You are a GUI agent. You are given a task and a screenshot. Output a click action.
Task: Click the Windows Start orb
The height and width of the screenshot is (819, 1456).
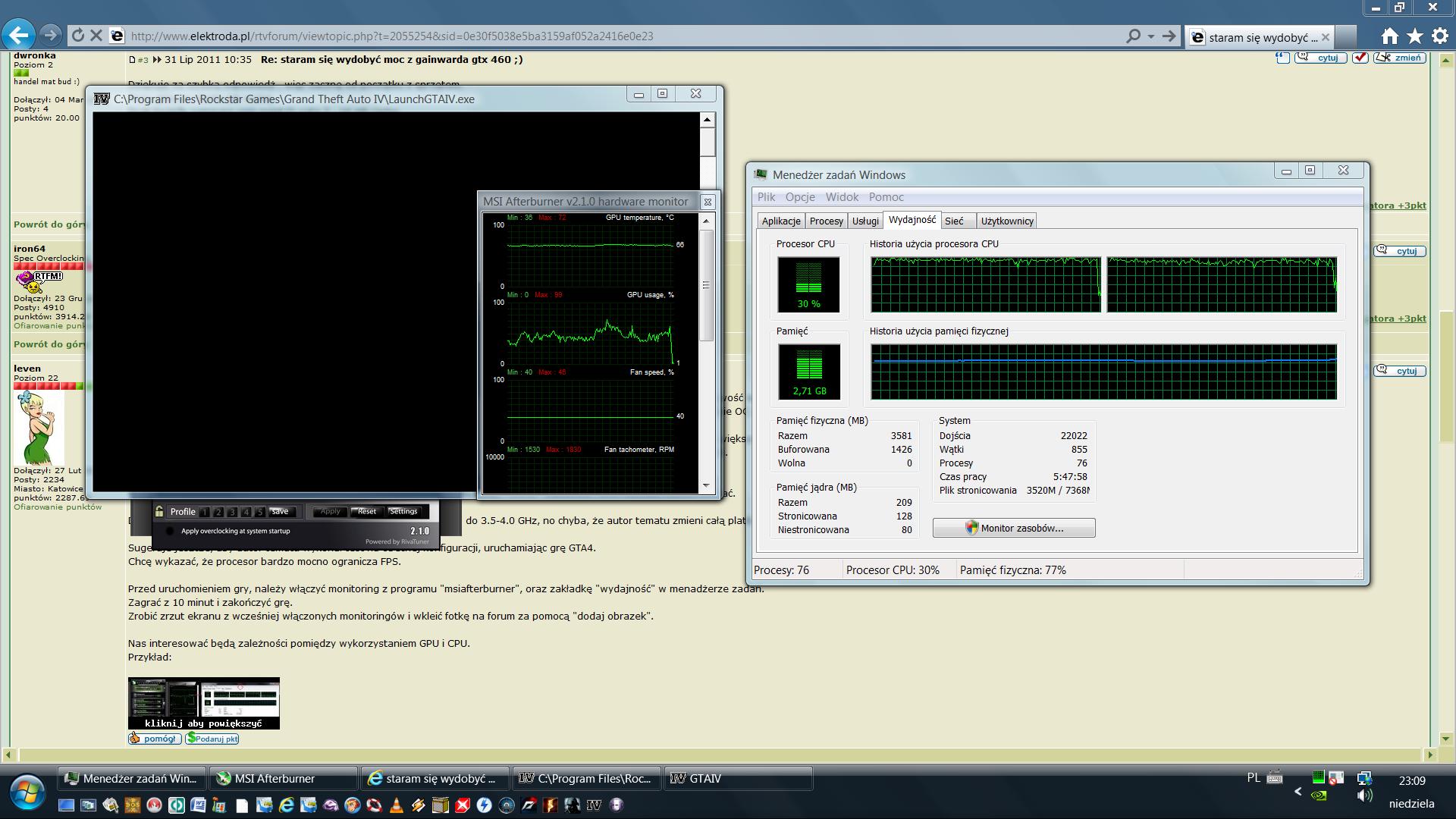[x=27, y=792]
